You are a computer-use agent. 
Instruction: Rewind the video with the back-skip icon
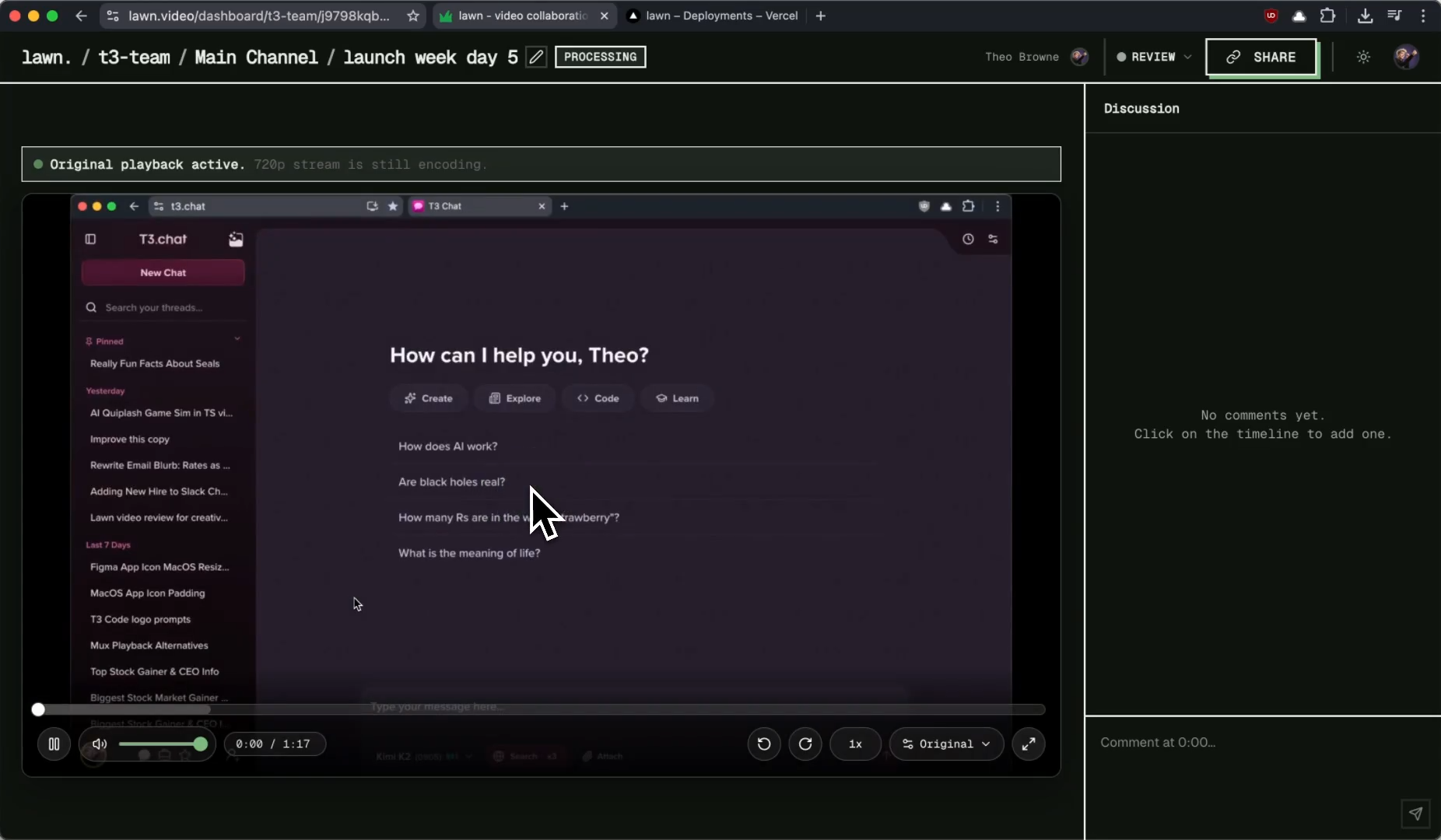click(763, 744)
